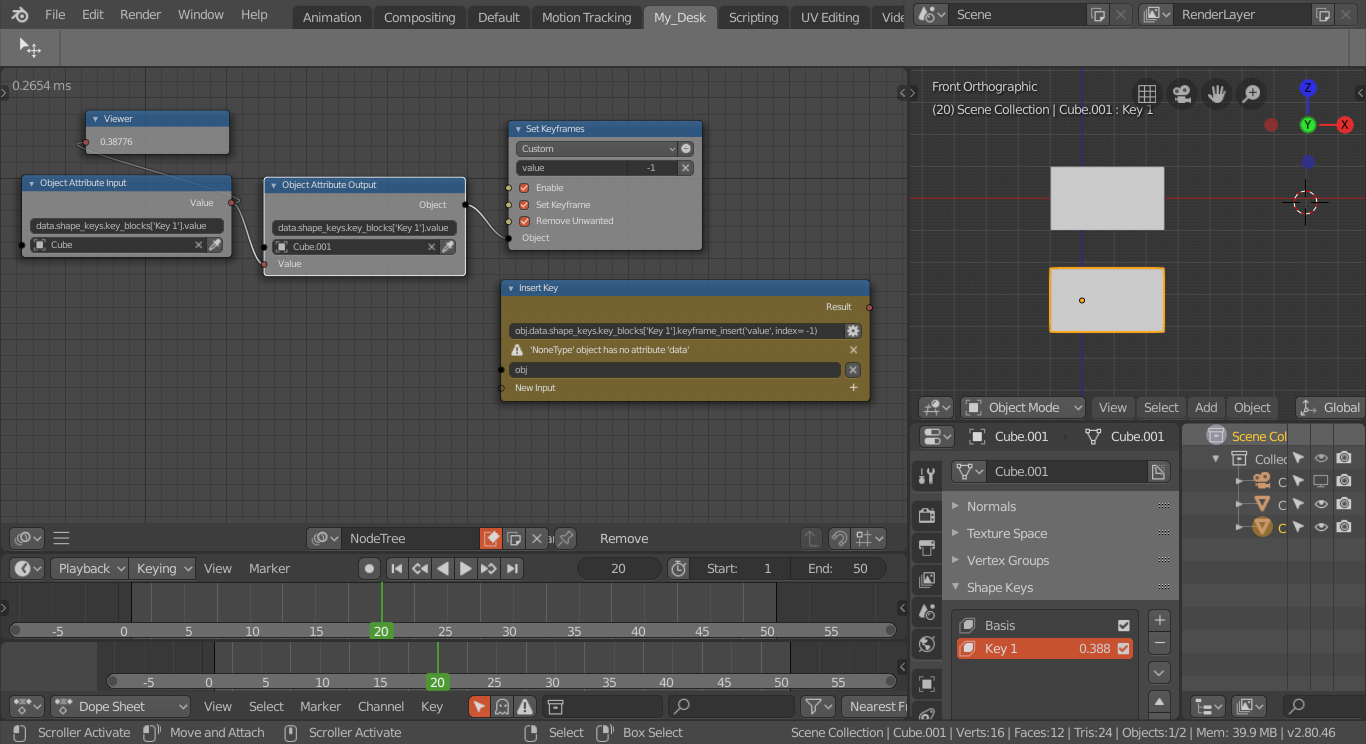This screenshot has height=744, width=1366.
Task: Switch to the Compositing workspace tab
Action: click(x=419, y=17)
